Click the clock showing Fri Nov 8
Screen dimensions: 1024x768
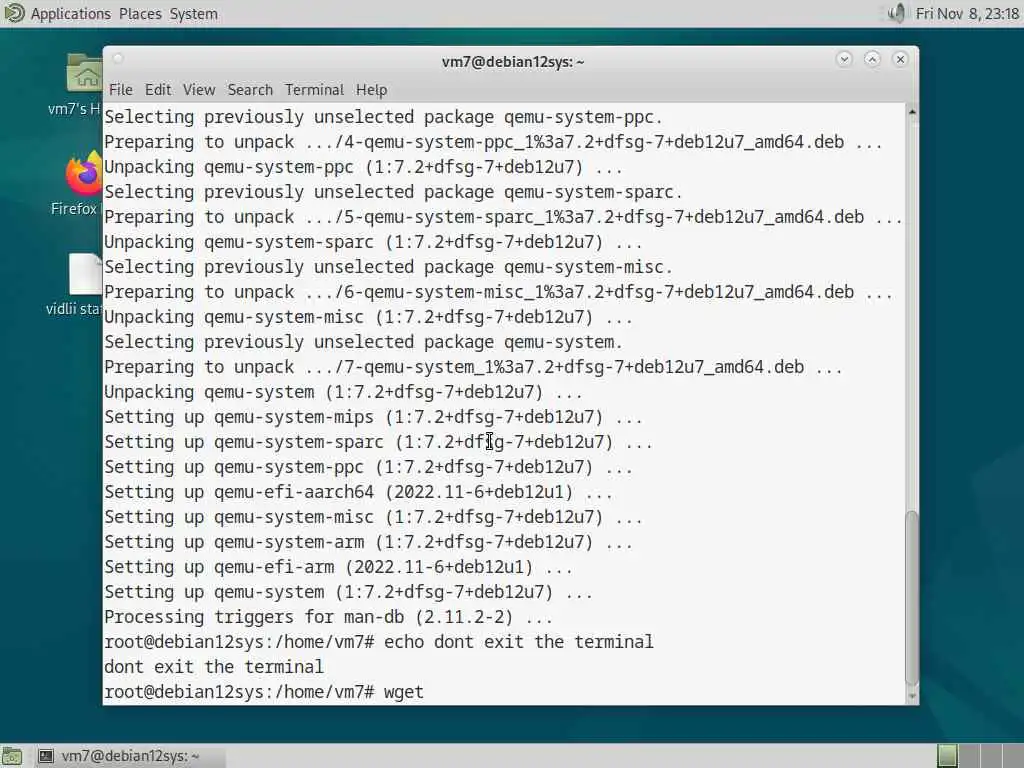pos(967,14)
